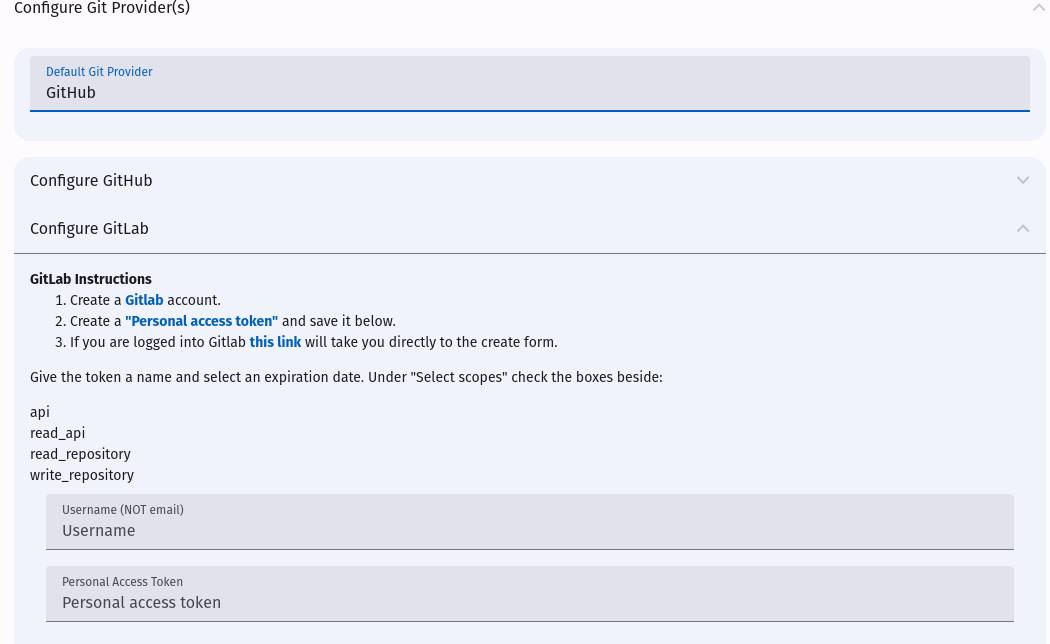Click the "read_repository" scope text
The image size is (1050, 644).
(80, 454)
